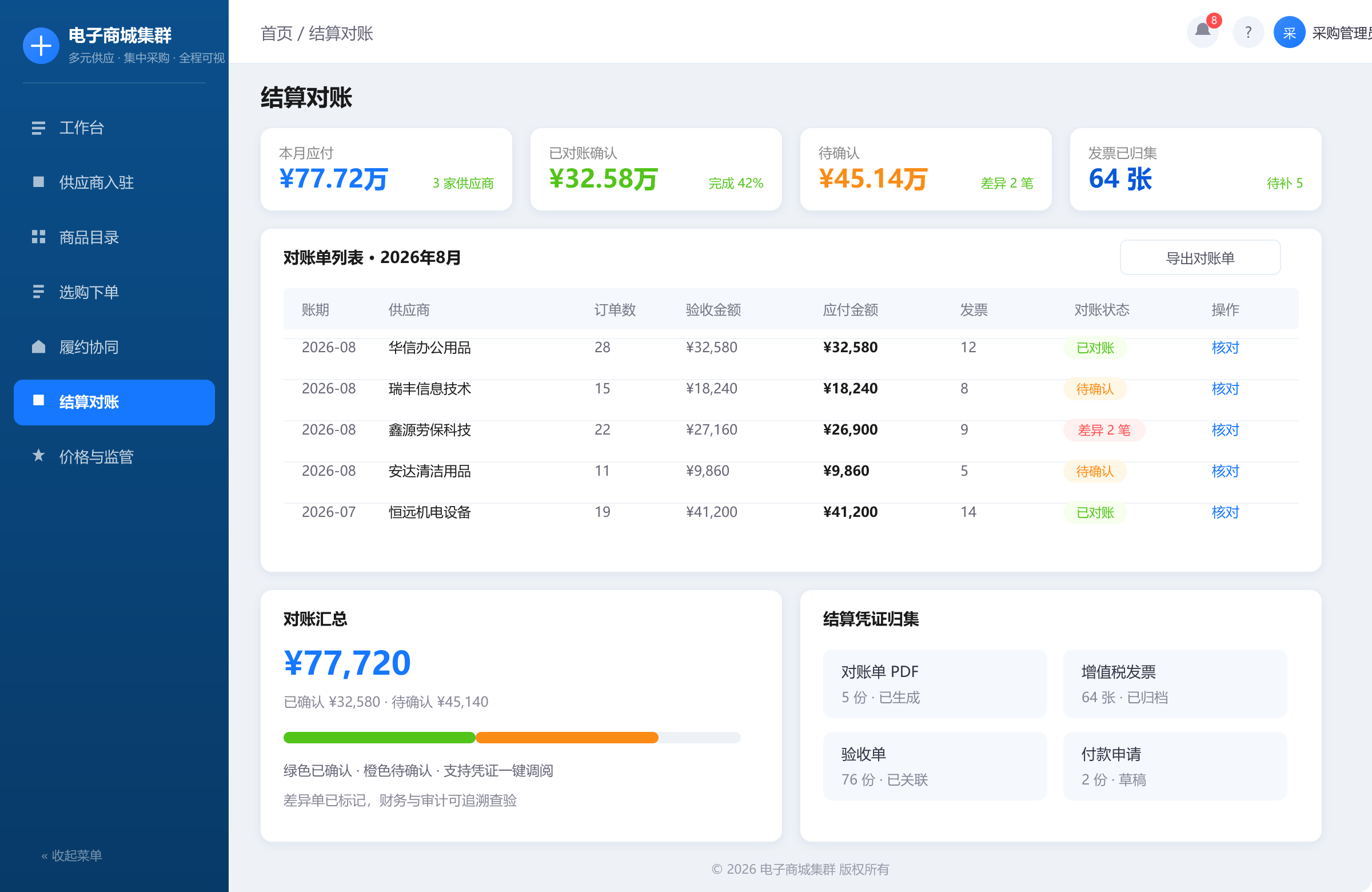1372x892 pixels.
Task: Click the 首页 breadcrumb link
Action: tap(277, 33)
